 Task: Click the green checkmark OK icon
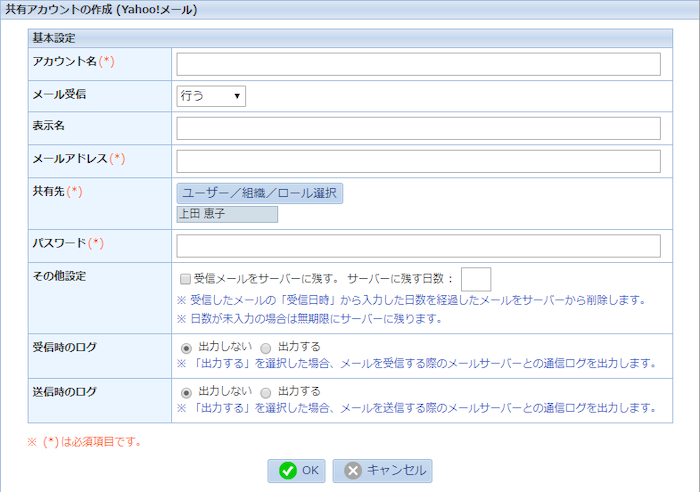(288, 471)
